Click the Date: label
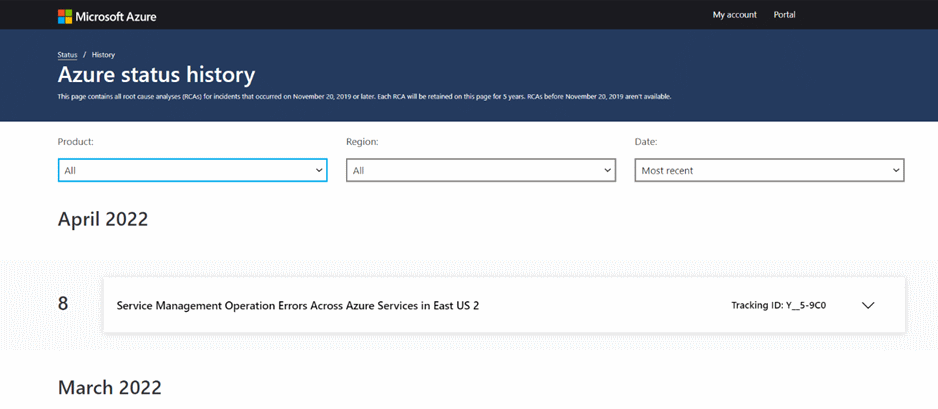Image resolution: width=938 pixels, height=409 pixels. tap(646, 142)
